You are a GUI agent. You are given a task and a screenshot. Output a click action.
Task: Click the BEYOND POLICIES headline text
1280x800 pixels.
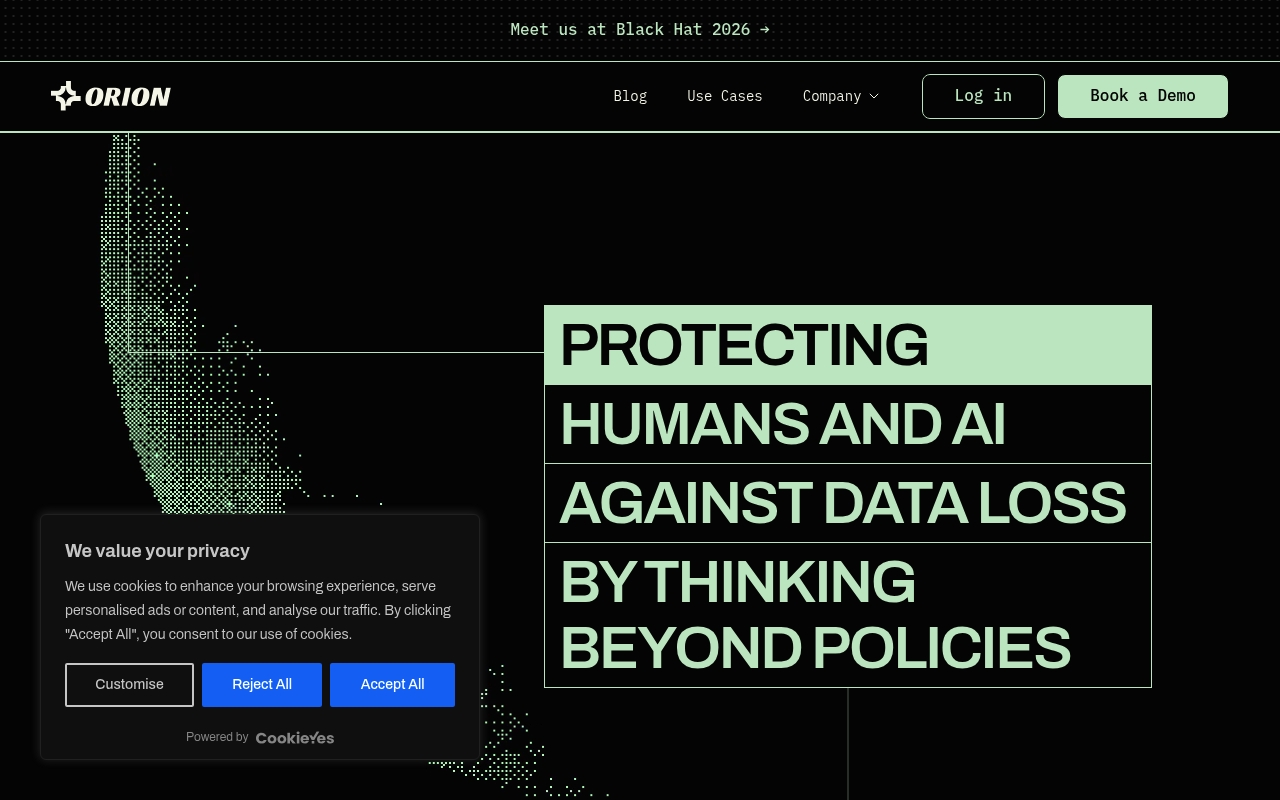tap(815, 648)
